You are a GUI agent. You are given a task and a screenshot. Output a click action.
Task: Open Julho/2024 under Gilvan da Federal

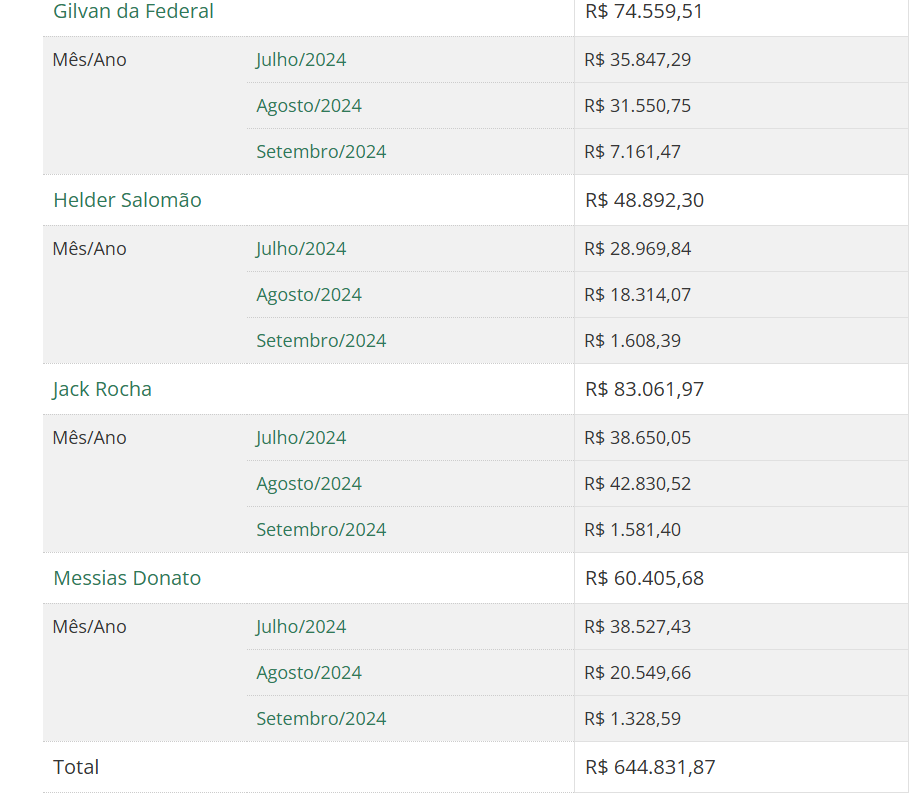[x=301, y=60]
